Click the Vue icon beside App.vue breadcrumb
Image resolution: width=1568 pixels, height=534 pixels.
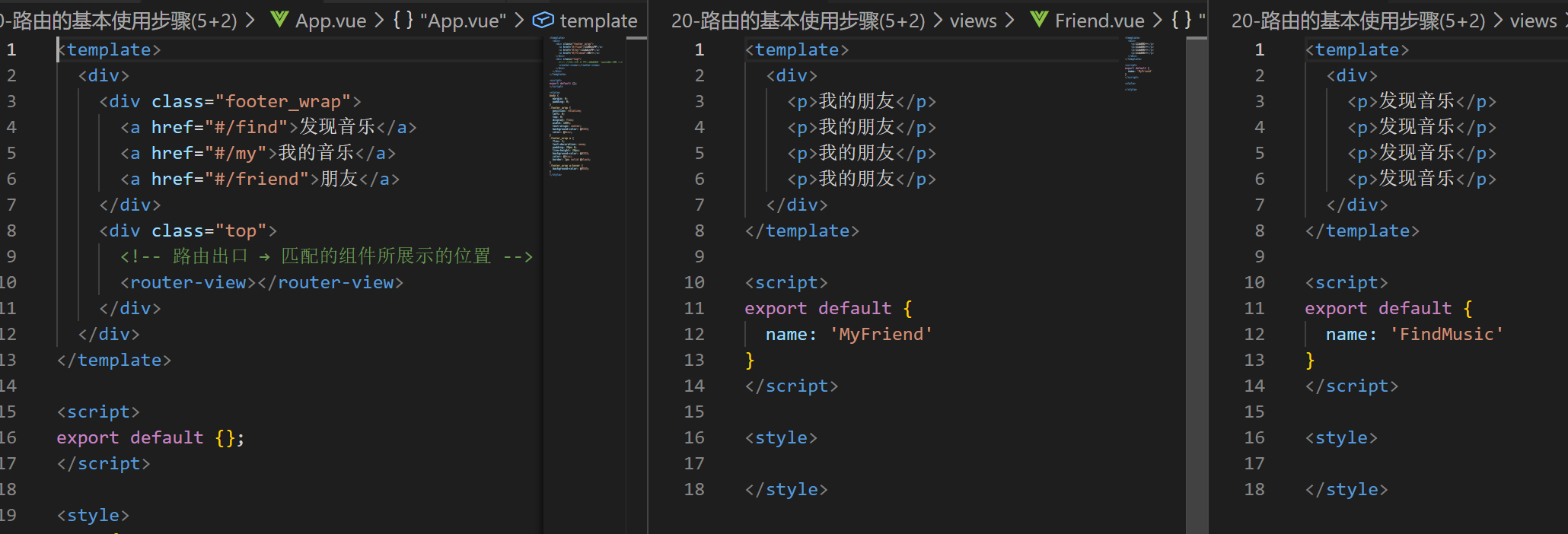click(279, 20)
